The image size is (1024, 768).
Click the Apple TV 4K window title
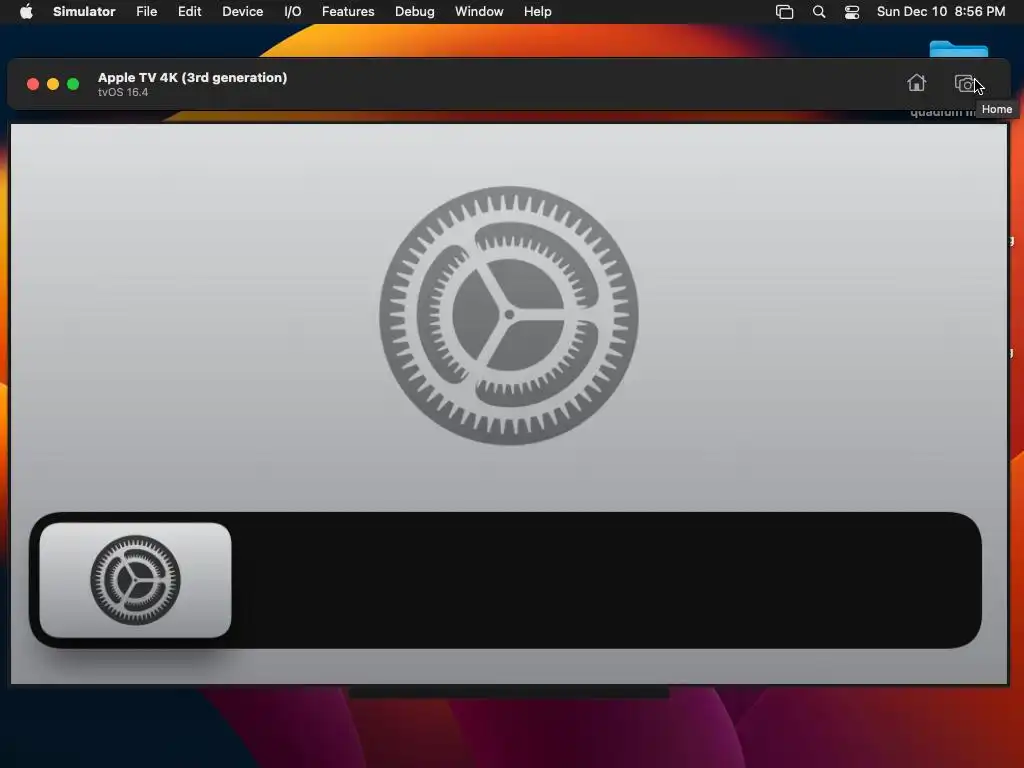tap(193, 77)
